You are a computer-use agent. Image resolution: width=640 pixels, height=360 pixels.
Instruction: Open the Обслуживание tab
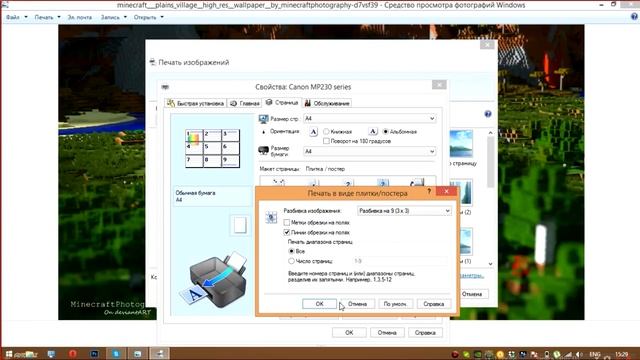click(327, 103)
